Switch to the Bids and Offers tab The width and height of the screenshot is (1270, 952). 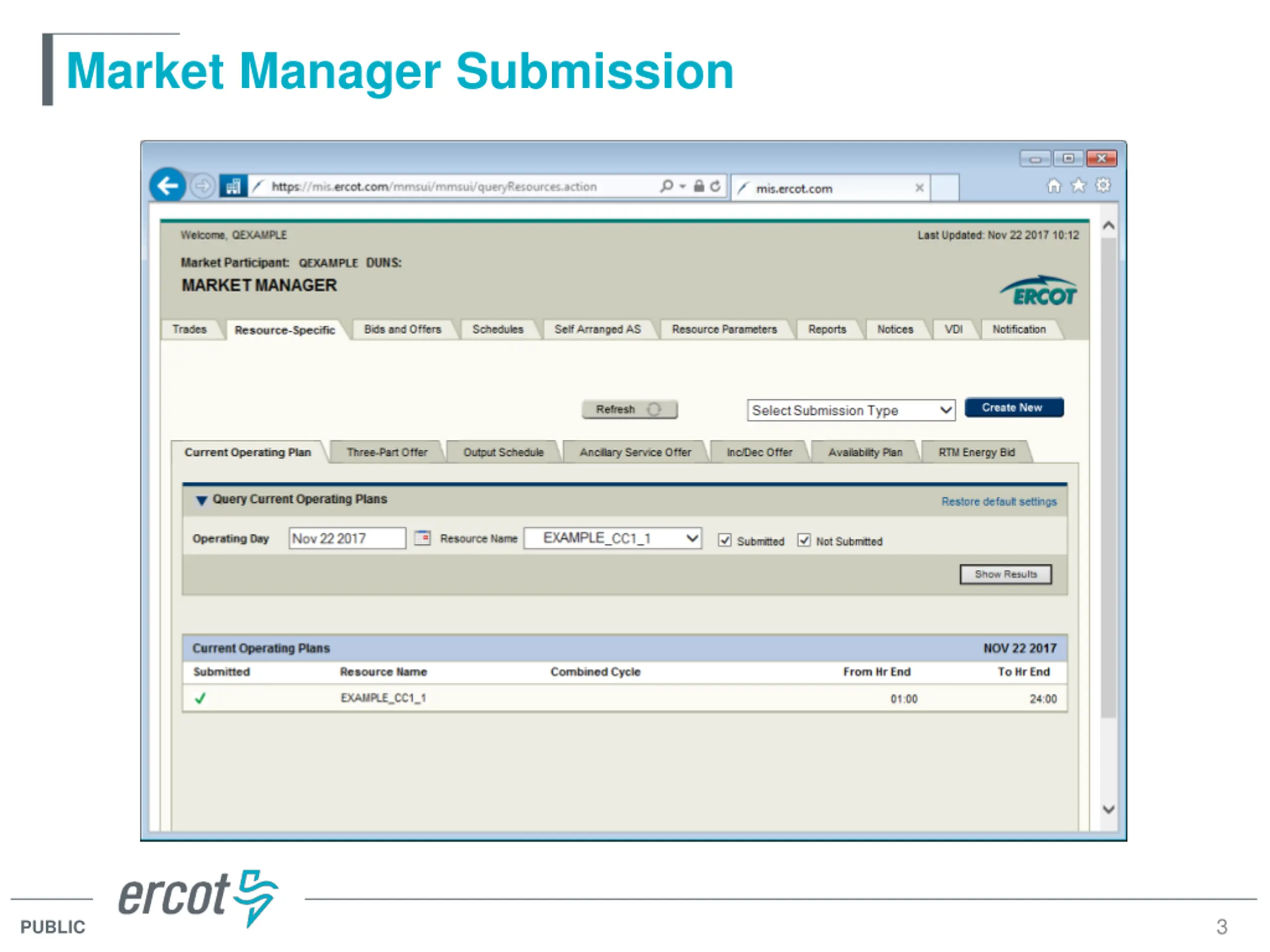[x=402, y=329]
